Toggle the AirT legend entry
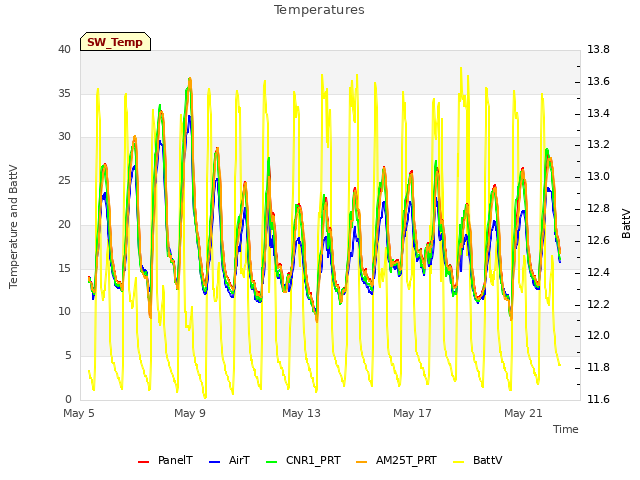This screenshot has height=480, width=640. point(229,460)
